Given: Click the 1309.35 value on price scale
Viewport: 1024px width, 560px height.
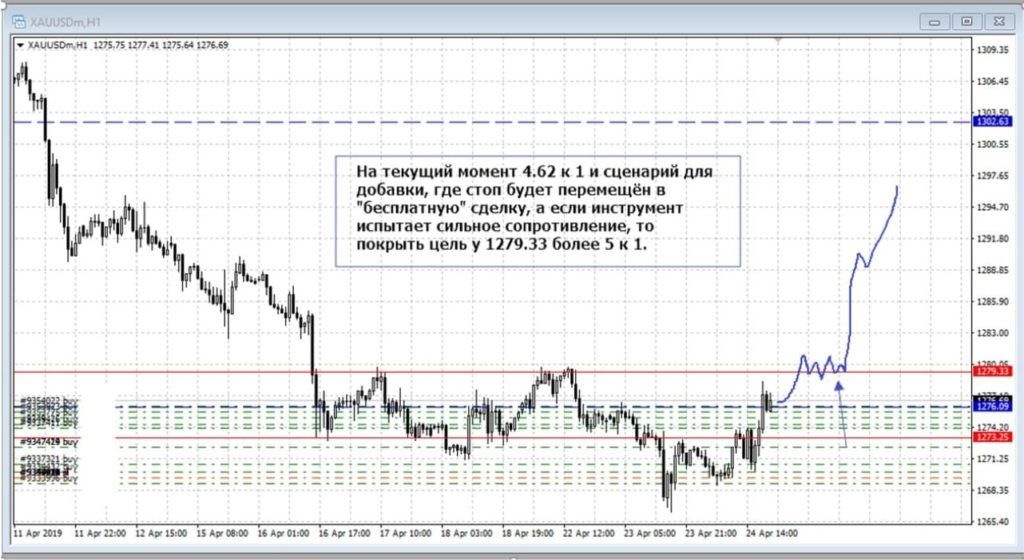Looking at the screenshot, I should (990, 50).
